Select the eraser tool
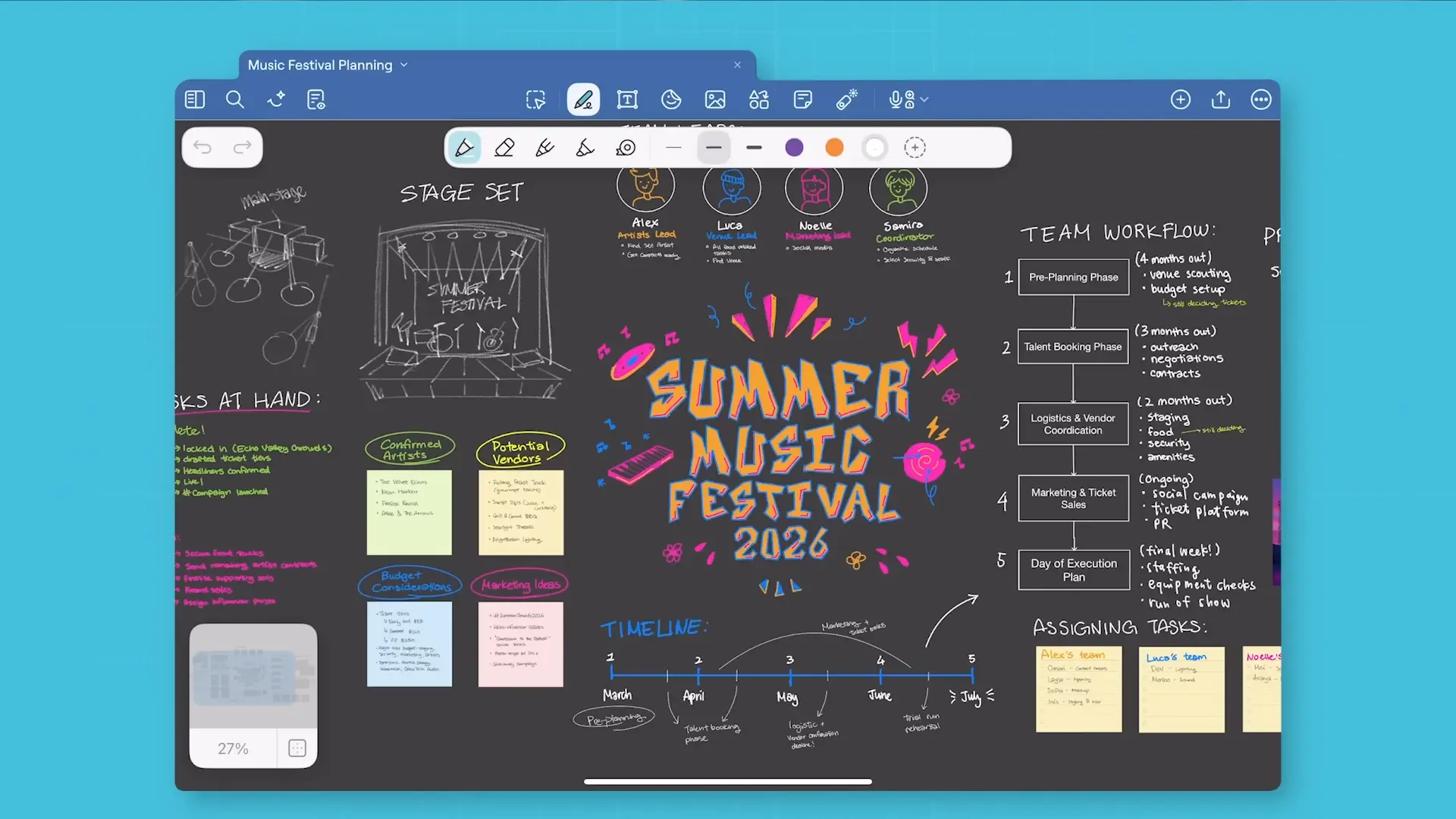 coord(504,147)
